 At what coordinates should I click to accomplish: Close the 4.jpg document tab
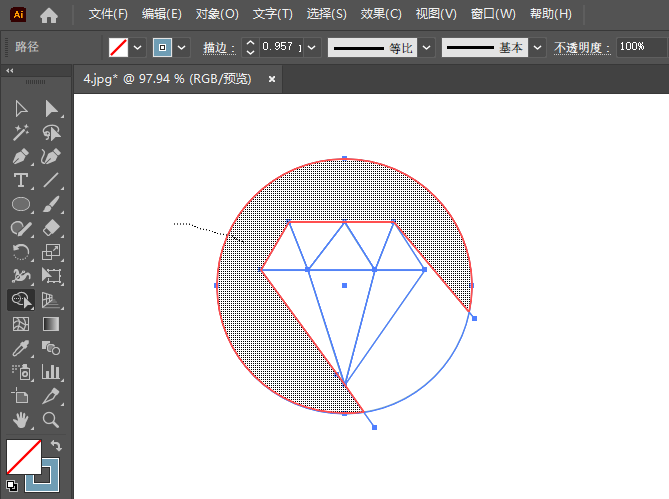(272, 79)
